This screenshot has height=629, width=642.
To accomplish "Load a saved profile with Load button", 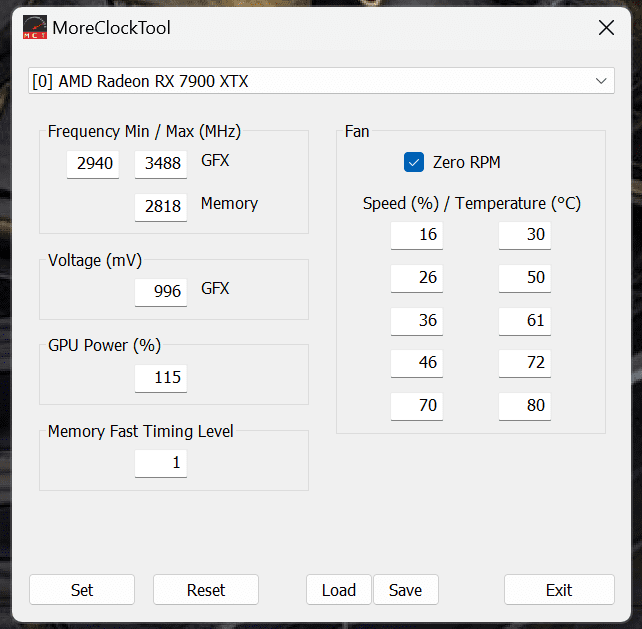I will click(x=338, y=590).
